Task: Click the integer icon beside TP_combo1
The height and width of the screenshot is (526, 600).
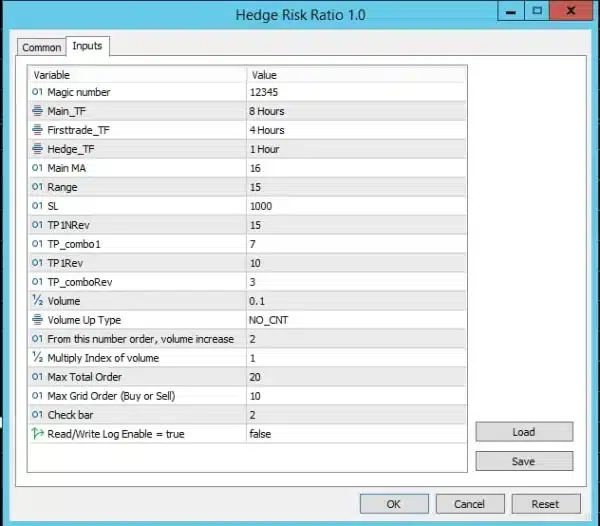Action: 37,244
